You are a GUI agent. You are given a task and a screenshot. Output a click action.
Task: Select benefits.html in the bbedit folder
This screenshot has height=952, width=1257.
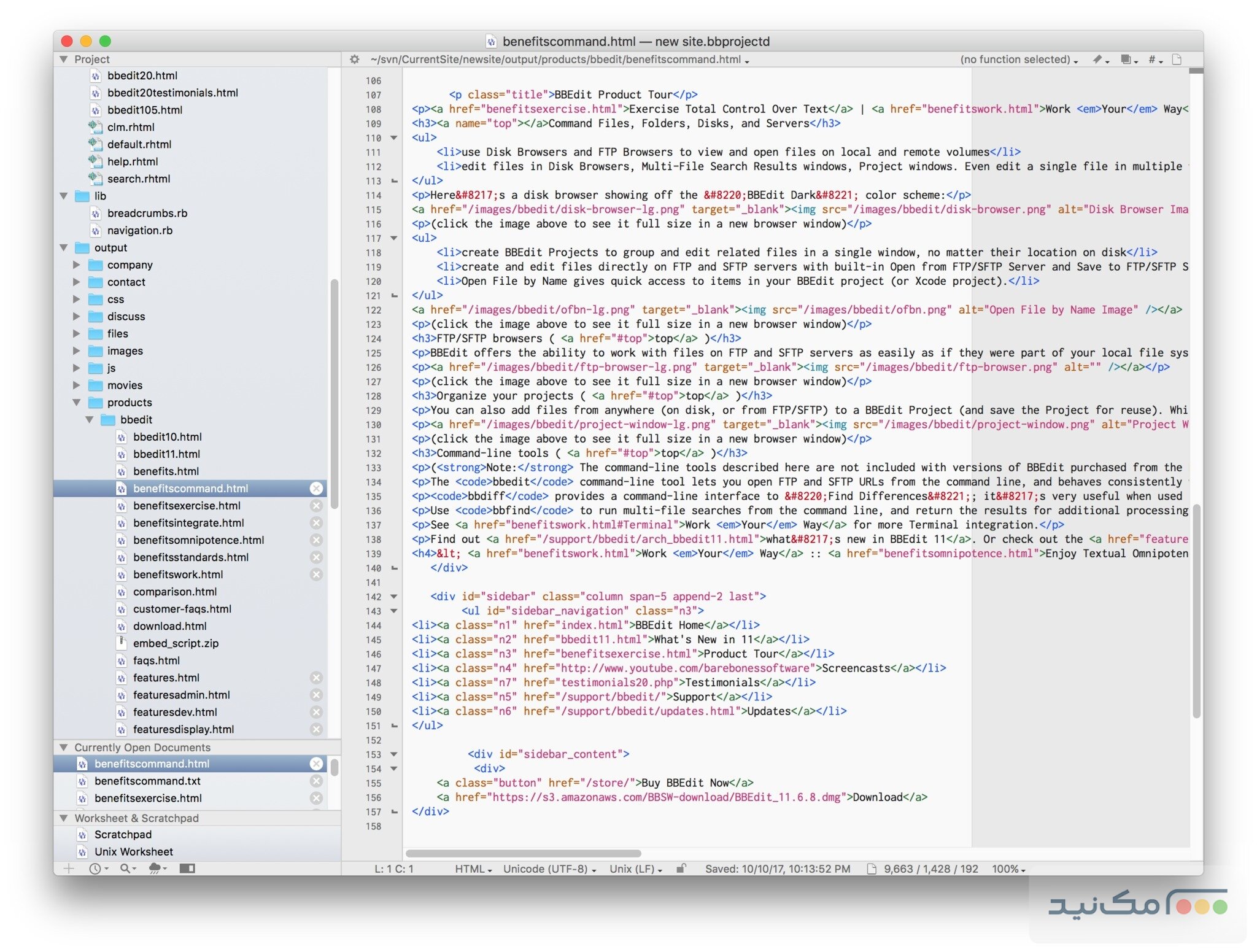click(x=166, y=471)
